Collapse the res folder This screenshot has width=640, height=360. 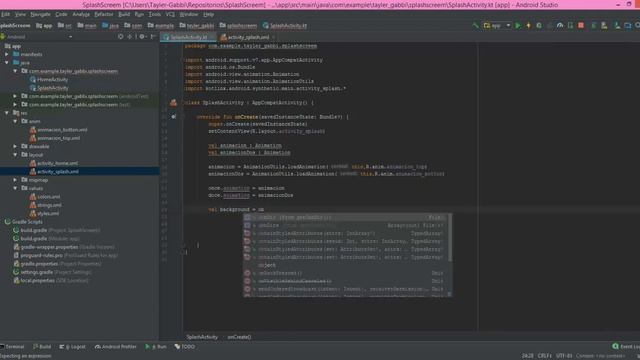(x=7, y=113)
